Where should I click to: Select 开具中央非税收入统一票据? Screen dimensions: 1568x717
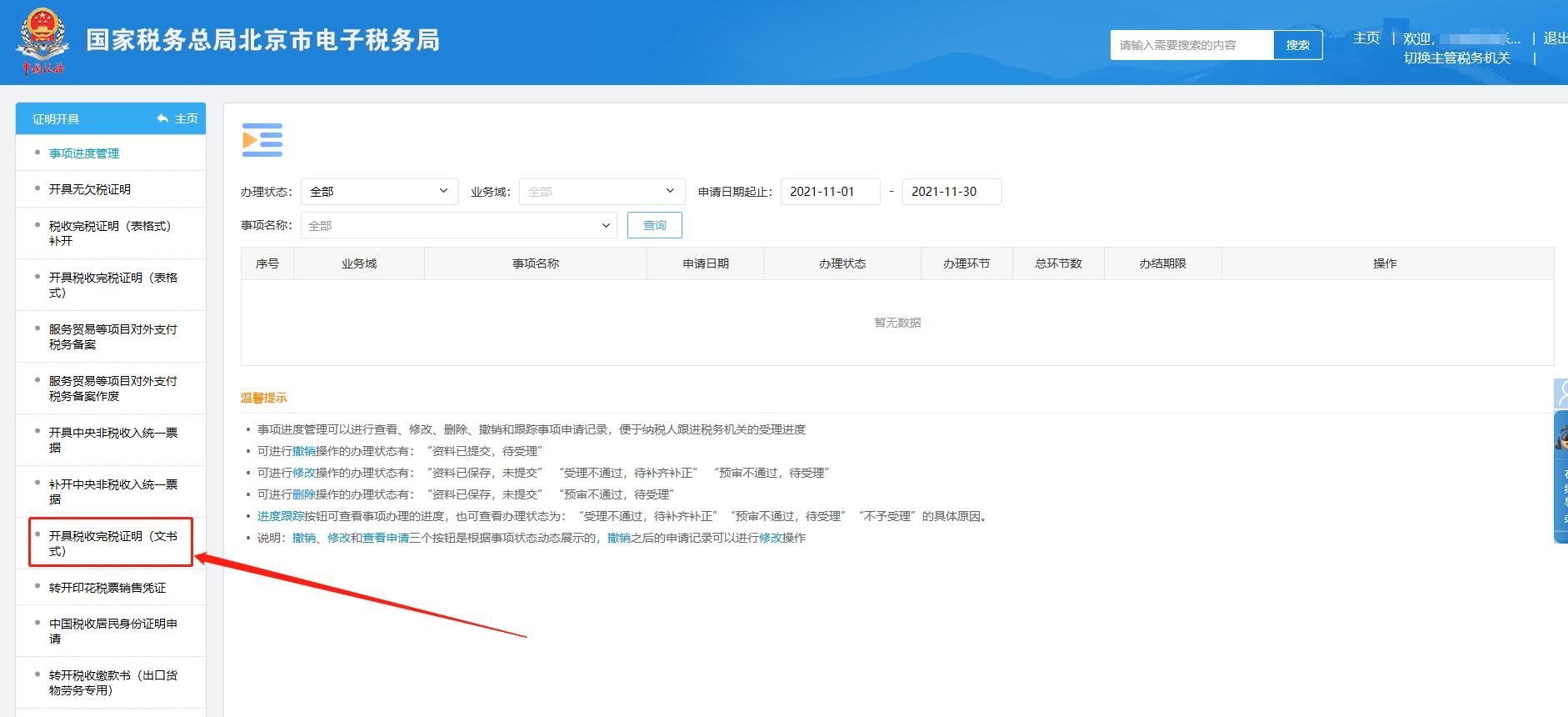coord(113,440)
